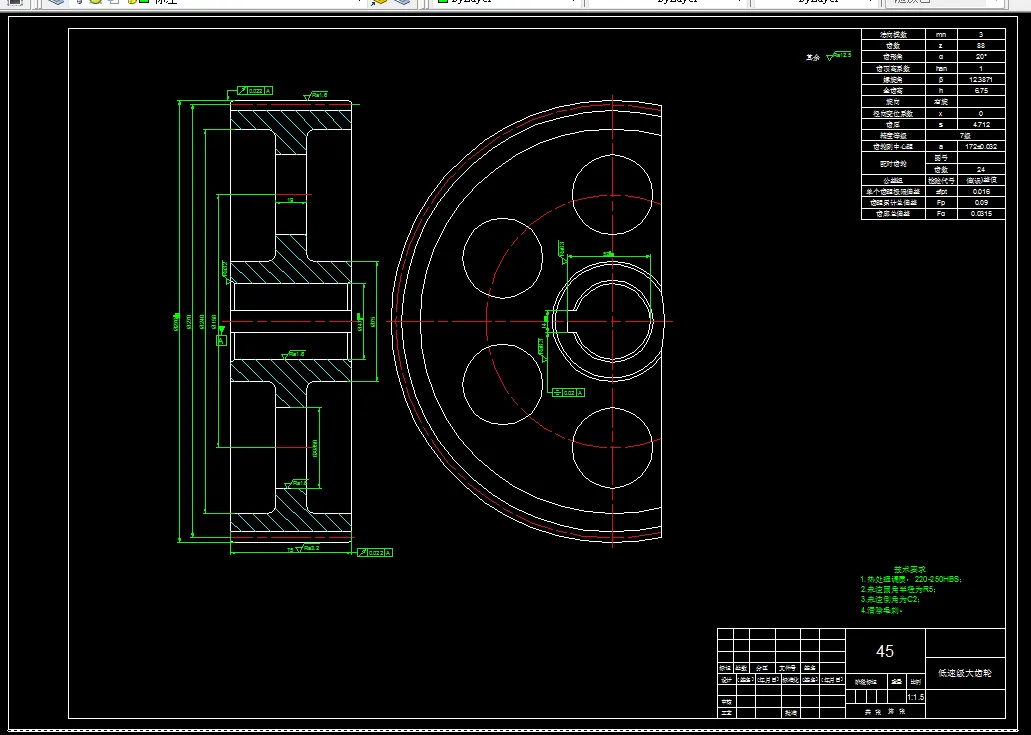
Task: Click the helix angle value 12.3871
Action: click(981, 79)
